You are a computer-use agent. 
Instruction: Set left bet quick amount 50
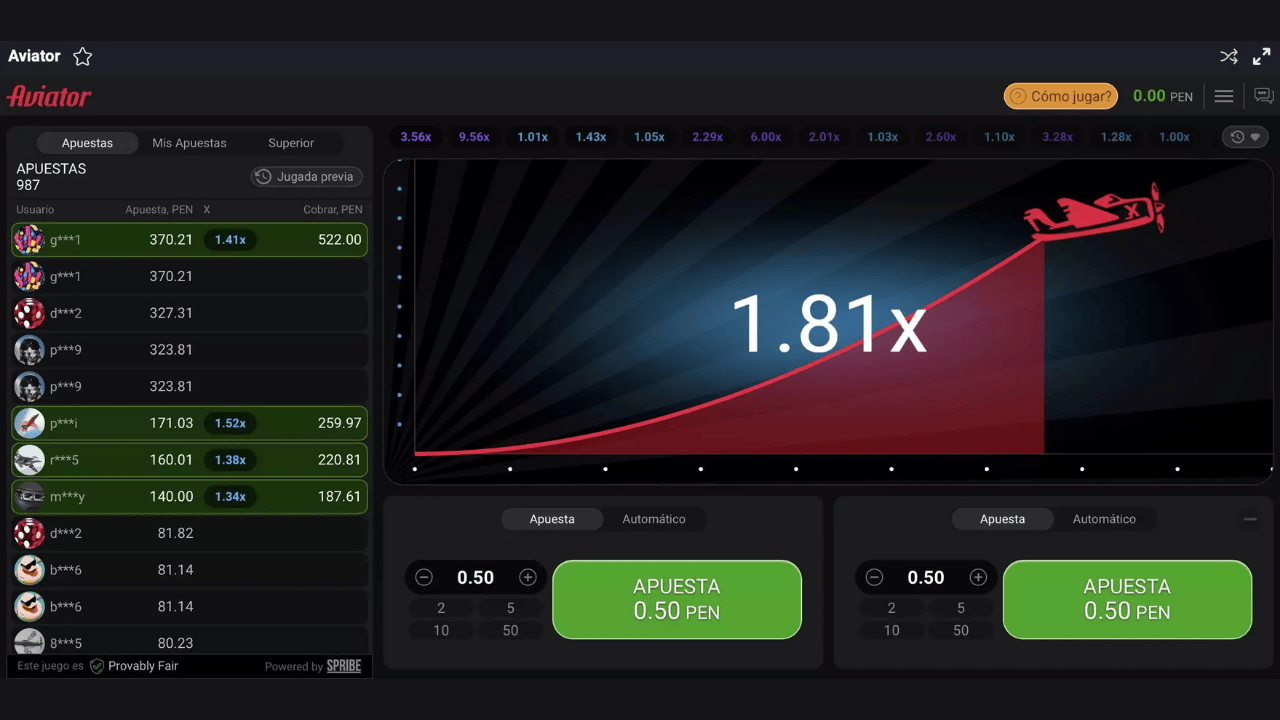pos(510,630)
